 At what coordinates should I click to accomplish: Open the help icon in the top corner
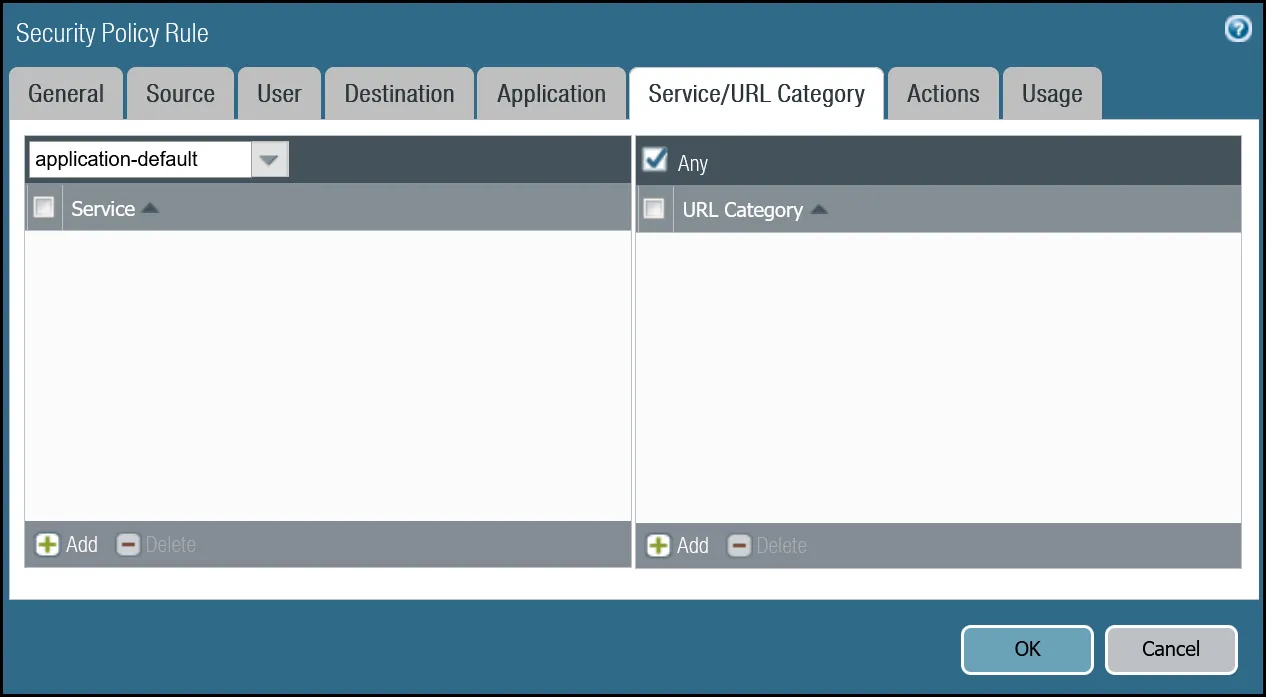coord(1237,29)
